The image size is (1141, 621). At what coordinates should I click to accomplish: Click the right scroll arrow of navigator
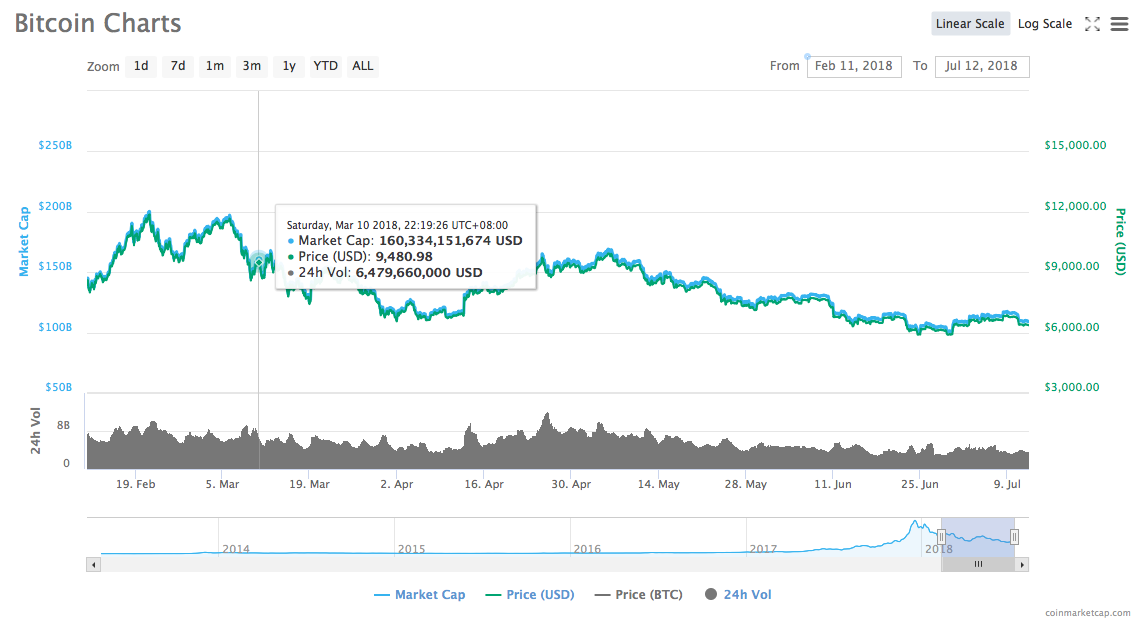(x=1022, y=564)
